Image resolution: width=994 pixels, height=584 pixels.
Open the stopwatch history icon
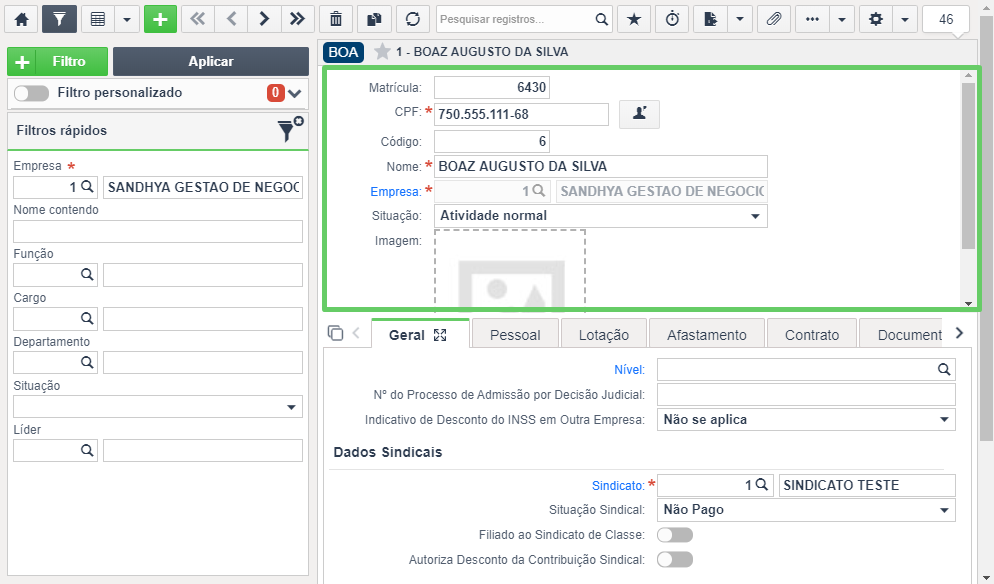pyautogui.click(x=673, y=20)
